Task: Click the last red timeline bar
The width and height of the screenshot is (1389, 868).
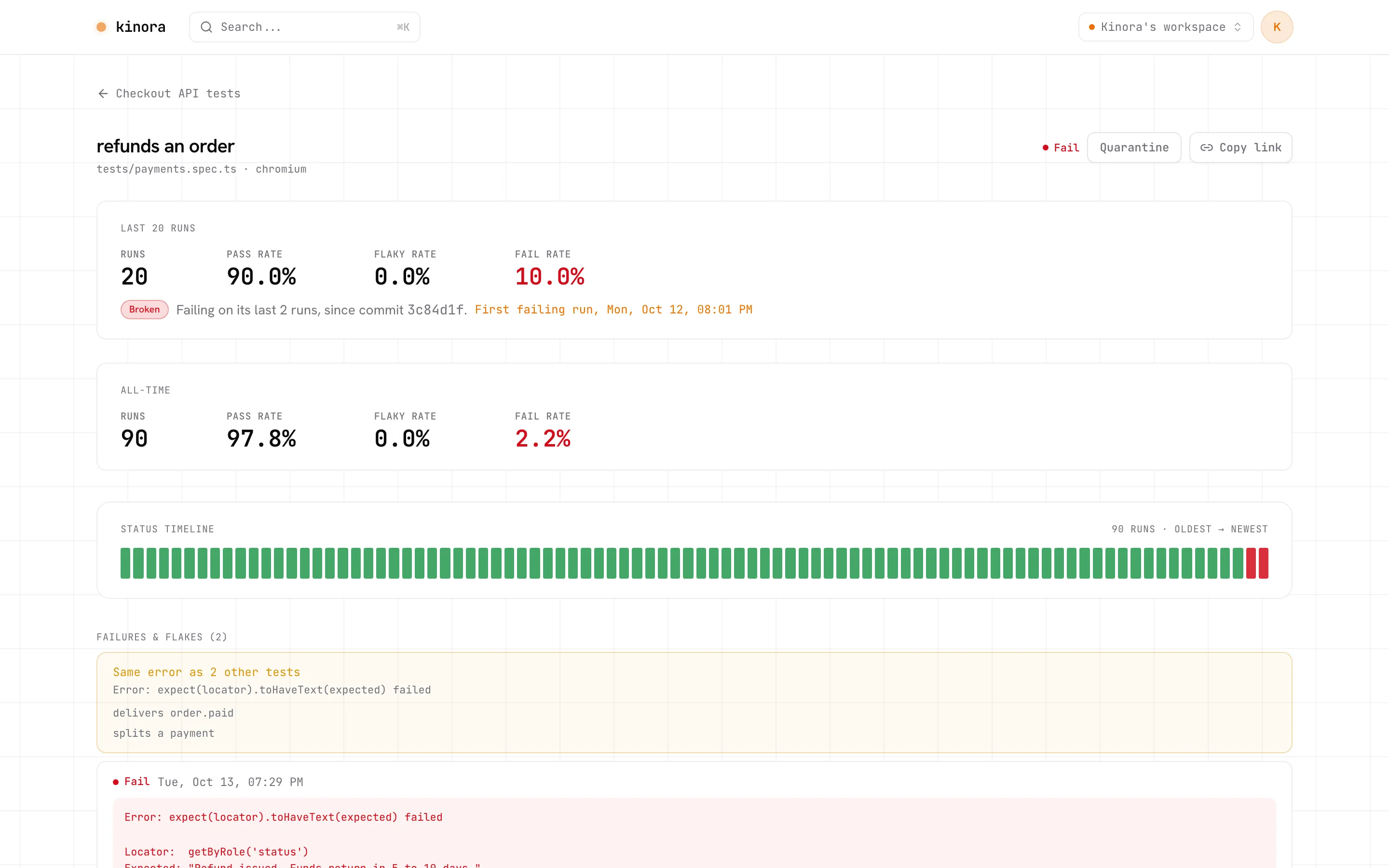Action: [x=1263, y=563]
